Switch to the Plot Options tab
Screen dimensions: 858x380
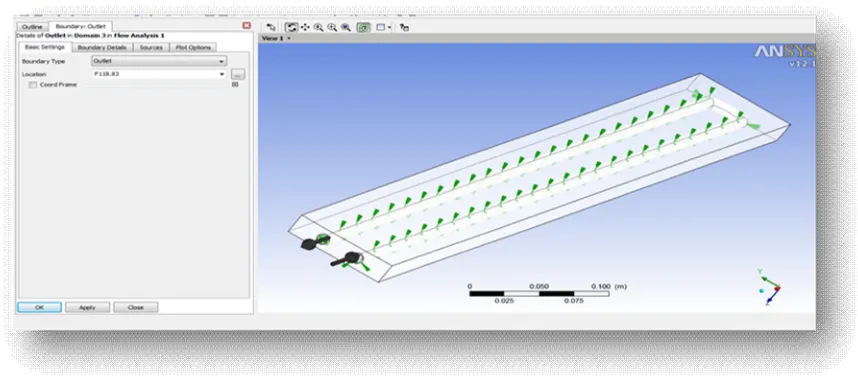click(193, 48)
